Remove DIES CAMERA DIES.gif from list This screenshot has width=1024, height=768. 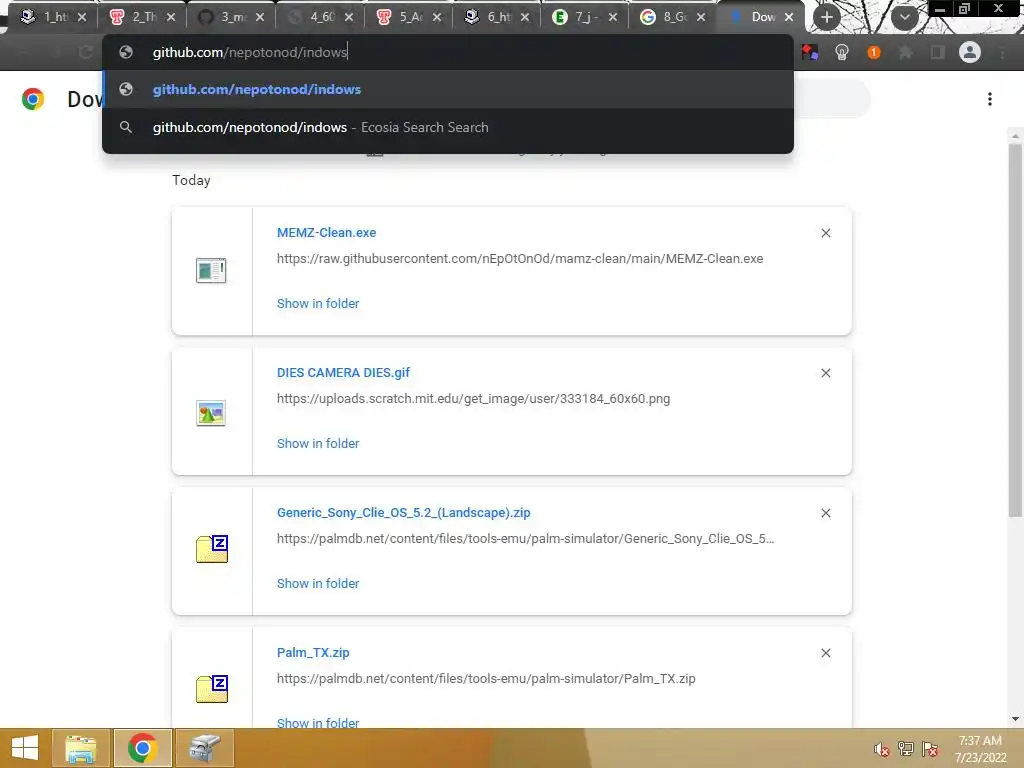[825, 373]
